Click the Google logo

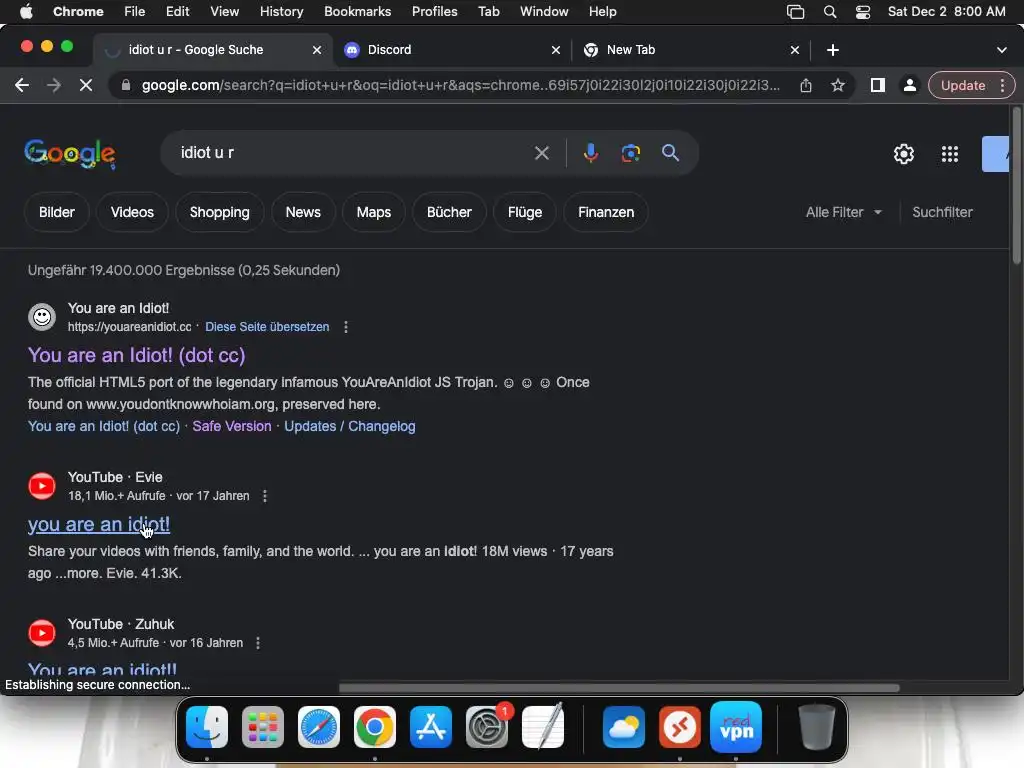click(x=70, y=153)
